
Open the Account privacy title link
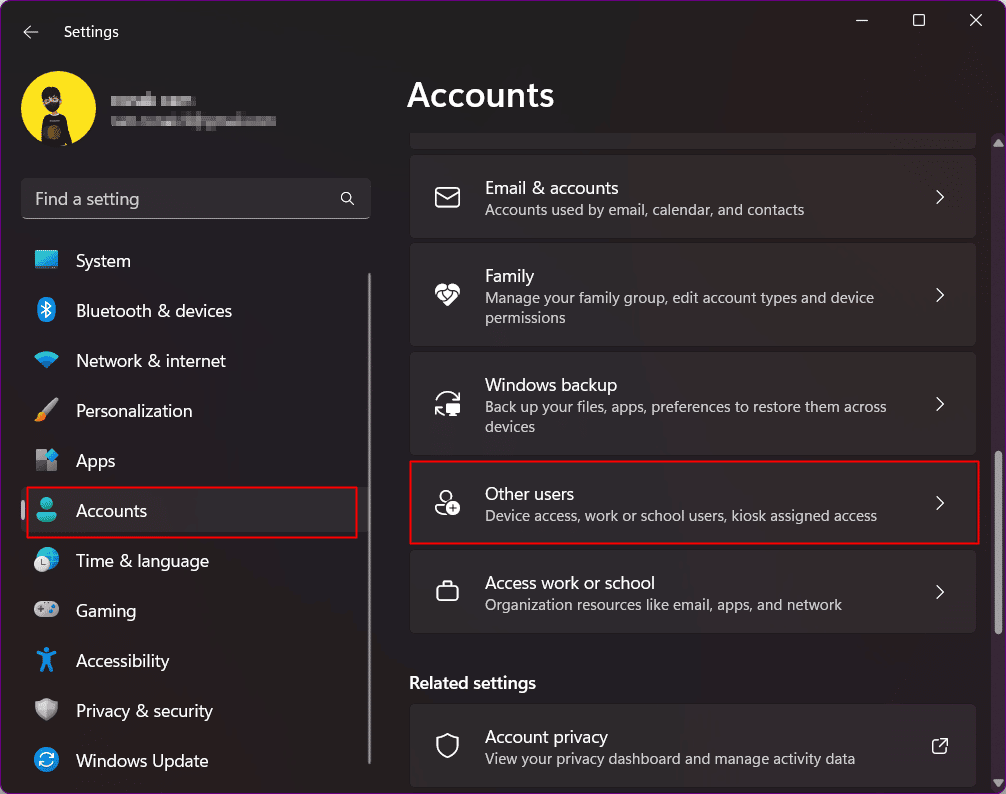pos(547,738)
